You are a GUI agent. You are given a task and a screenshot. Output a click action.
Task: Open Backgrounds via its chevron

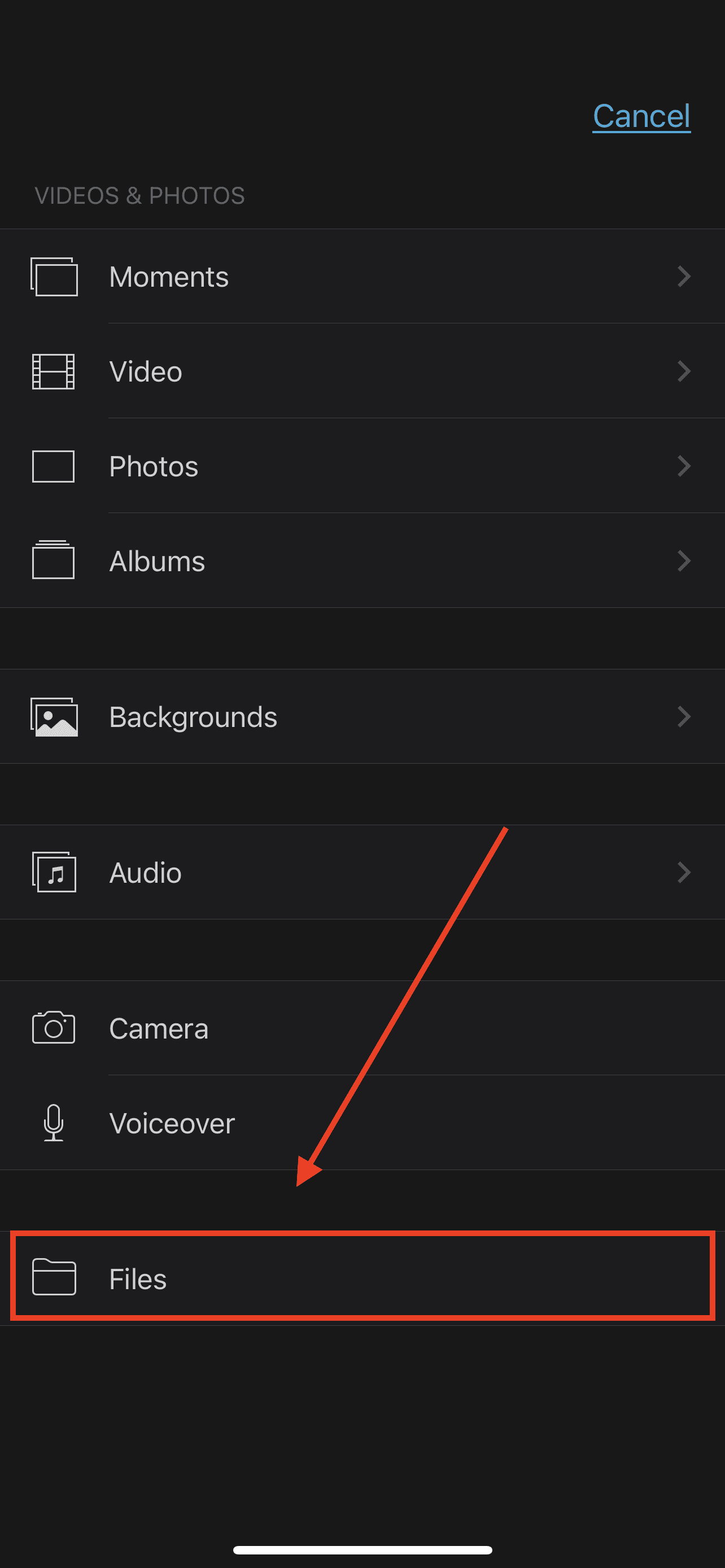(684, 717)
